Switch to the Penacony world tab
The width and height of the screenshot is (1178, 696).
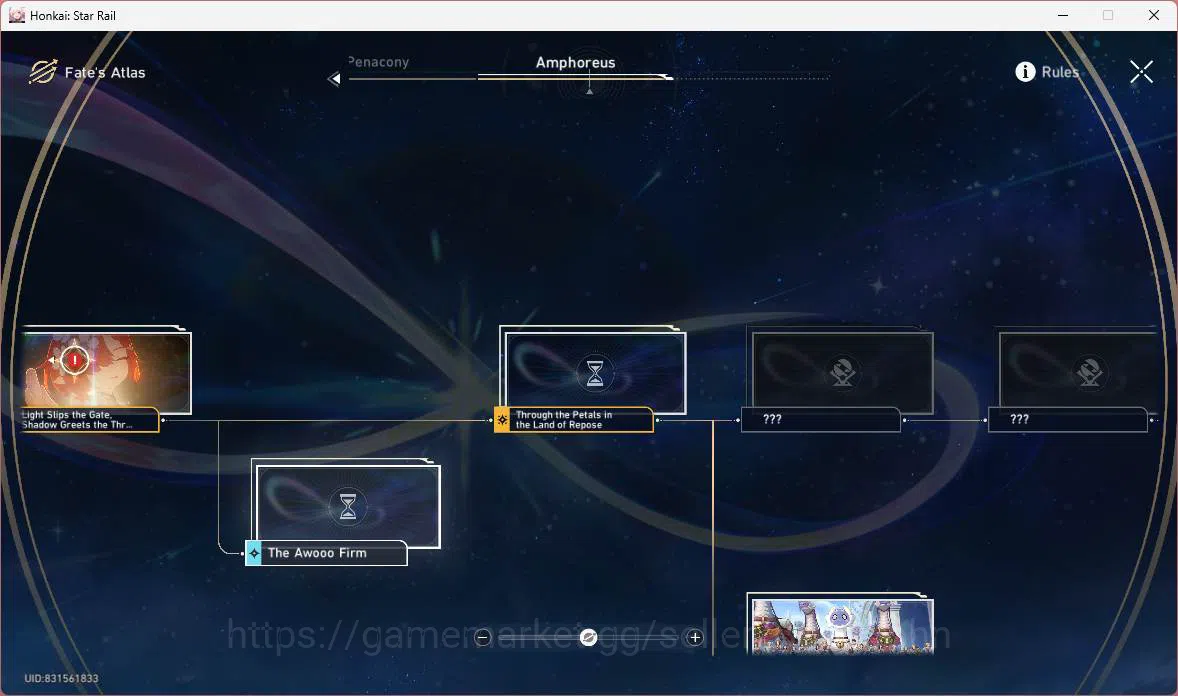coord(379,62)
